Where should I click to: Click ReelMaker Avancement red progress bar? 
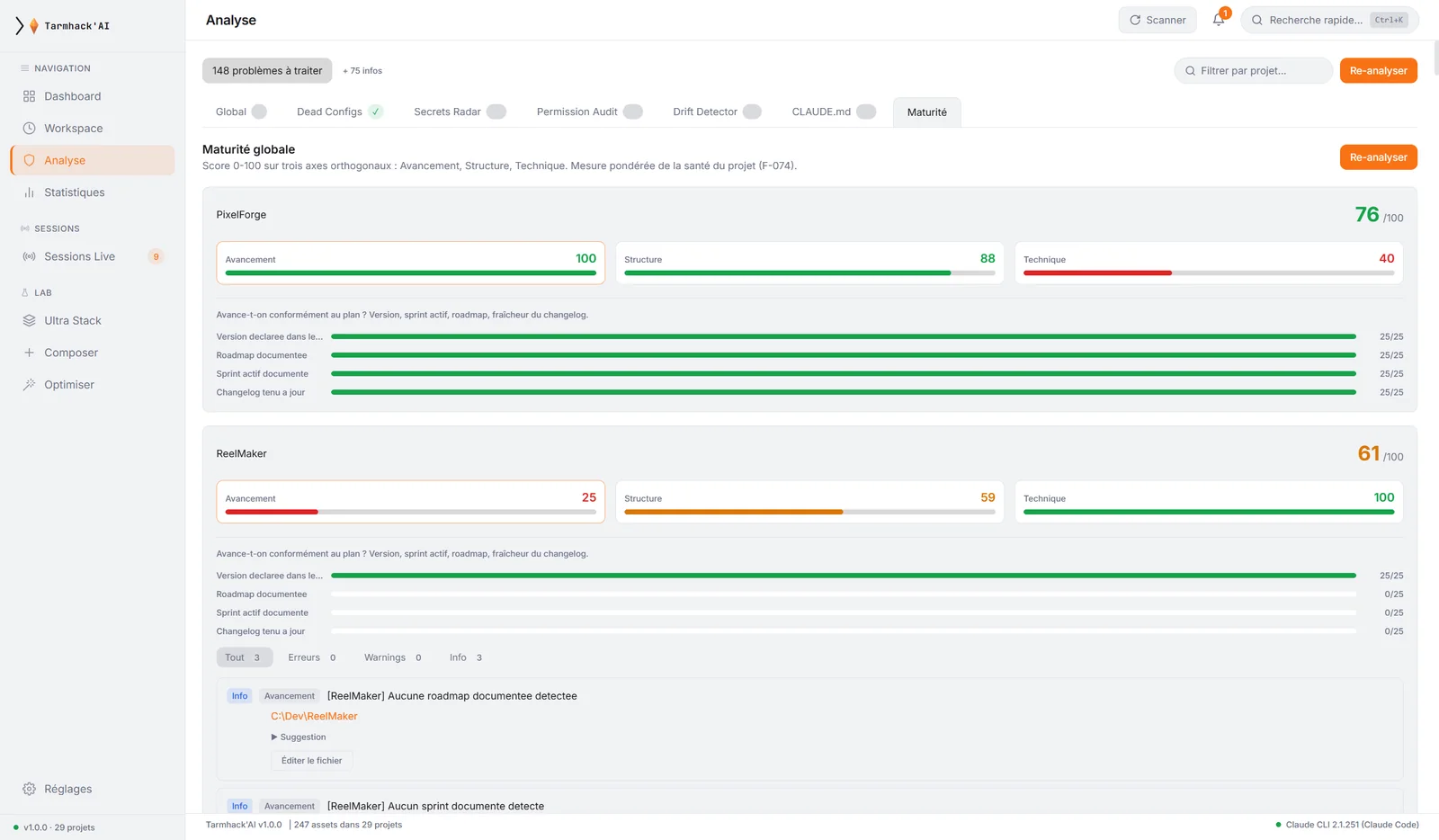(272, 512)
